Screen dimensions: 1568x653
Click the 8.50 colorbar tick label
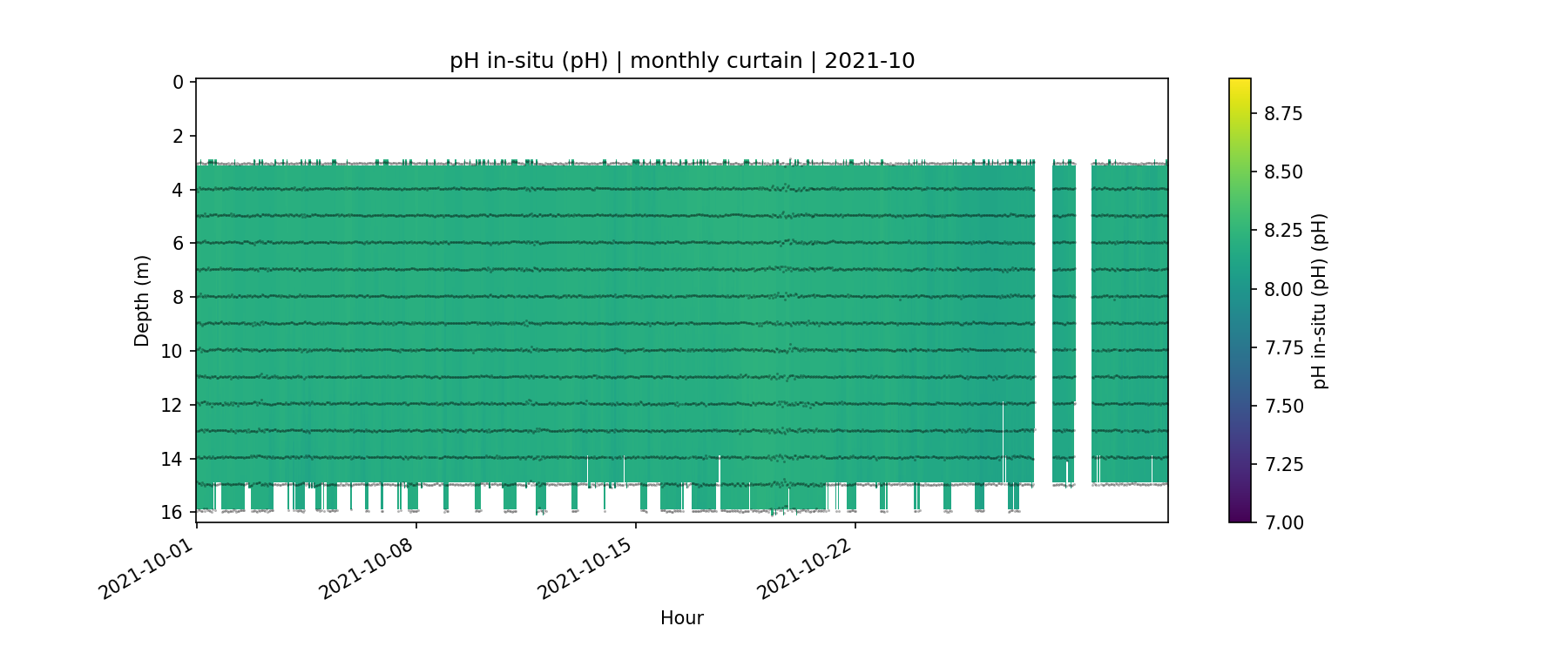[x=1283, y=172]
